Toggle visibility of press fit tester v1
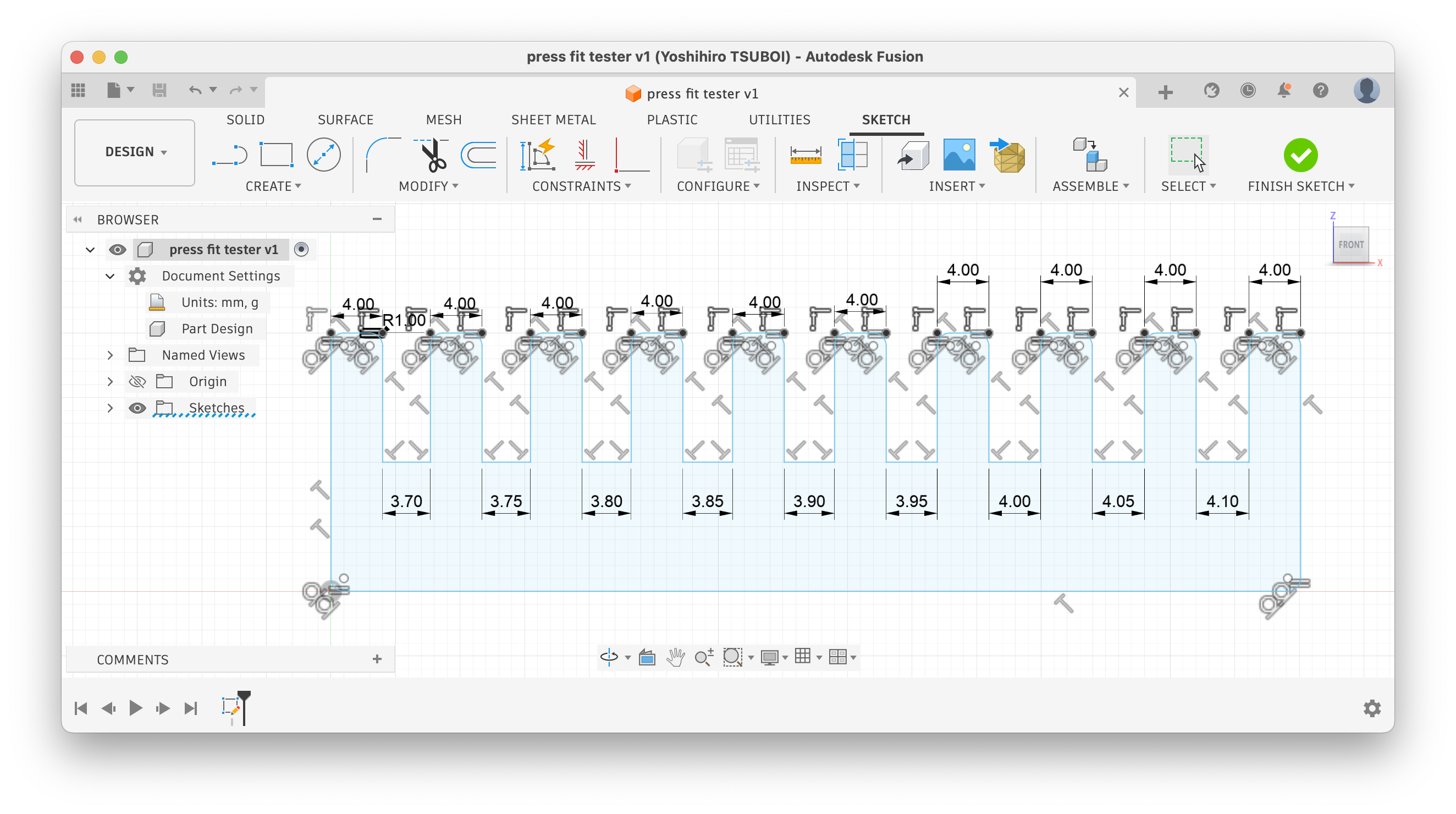Image resolution: width=1456 pixels, height=814 pixels. (118, 249)
